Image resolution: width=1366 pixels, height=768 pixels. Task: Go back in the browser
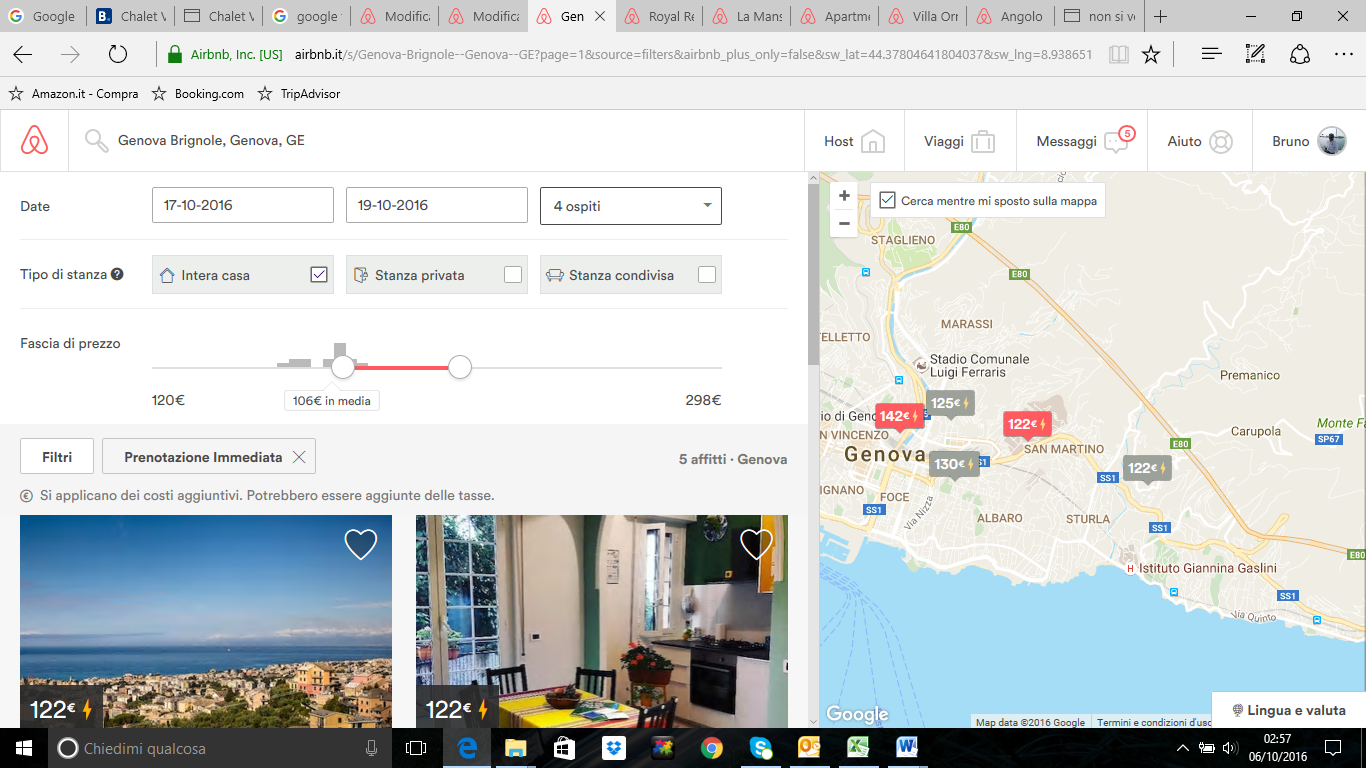pyautogui.click(x=22, y=55)
